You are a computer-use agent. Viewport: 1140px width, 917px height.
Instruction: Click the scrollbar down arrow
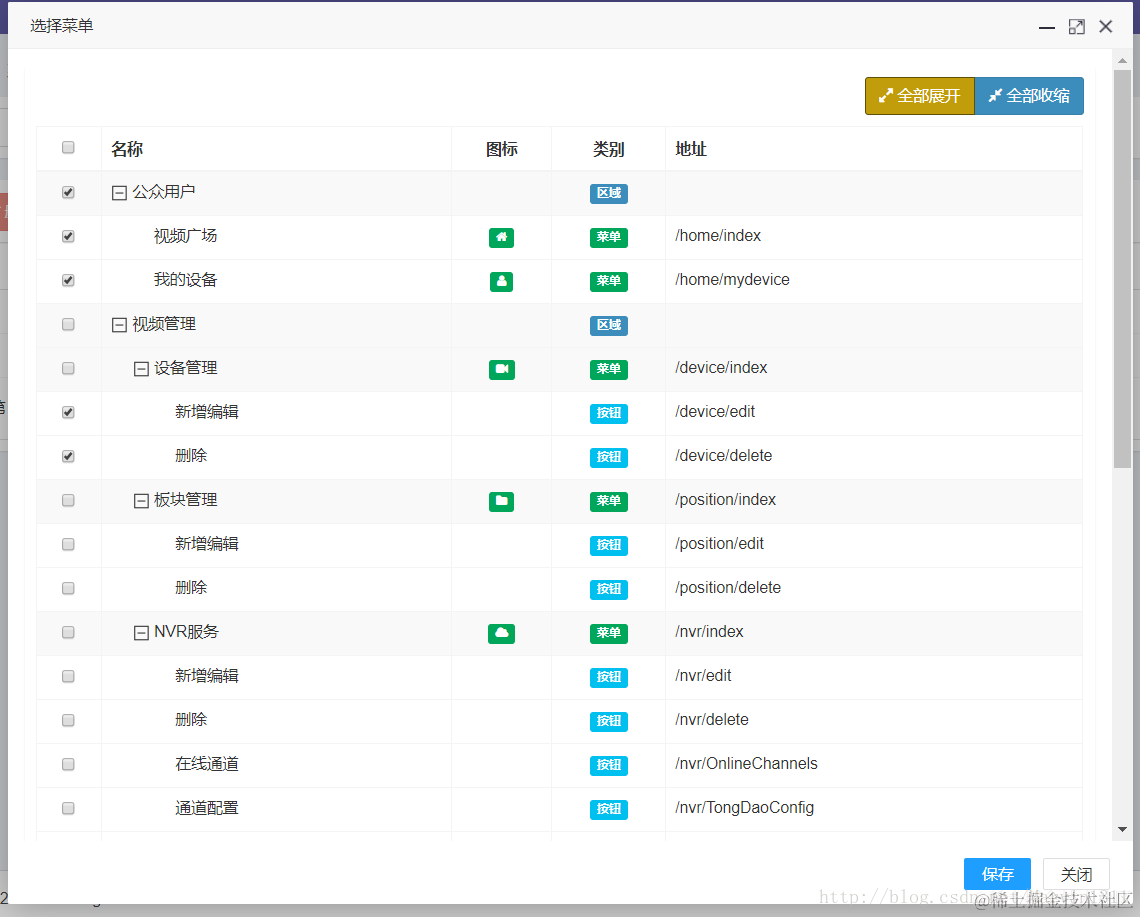[1123, 829]
